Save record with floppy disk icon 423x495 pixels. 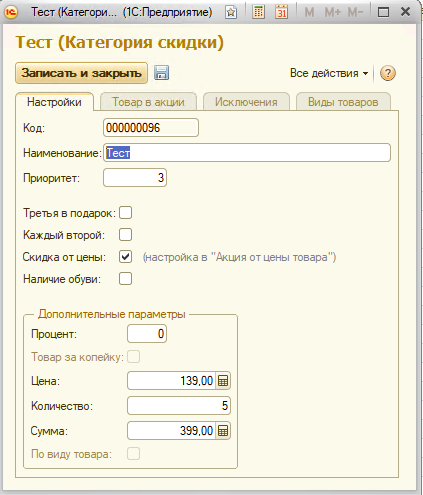(162, 73)
